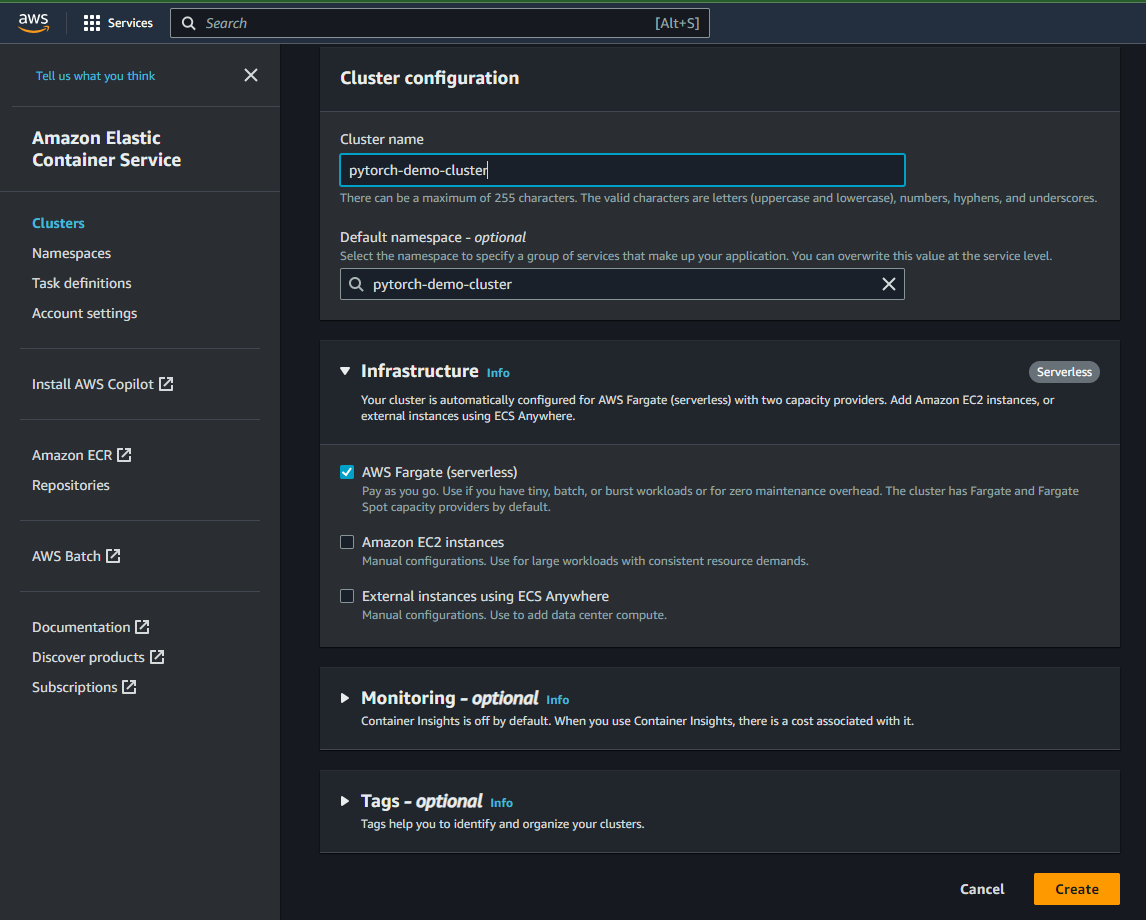Viewport: 1146px width, 920px height.
Task: Open Info link beside Tags
Action: [x=501, y=803]
